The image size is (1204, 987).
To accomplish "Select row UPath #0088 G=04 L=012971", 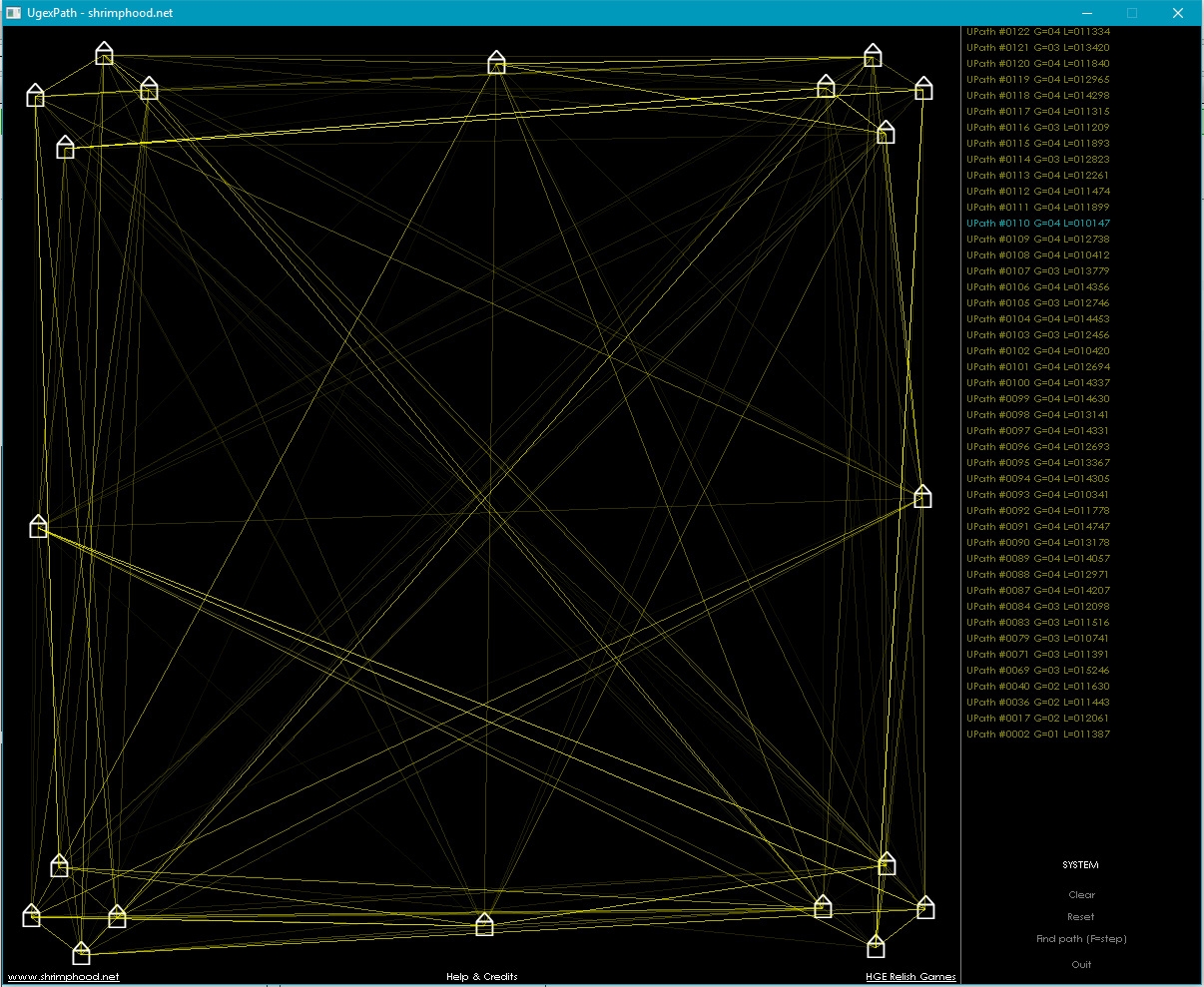I will 1038,575.
